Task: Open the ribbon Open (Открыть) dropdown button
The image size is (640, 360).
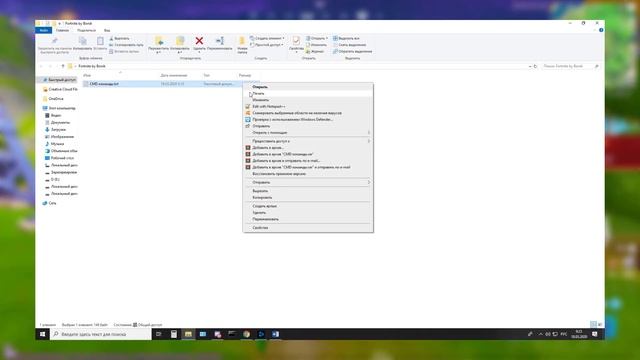Action: click(317, 38)
